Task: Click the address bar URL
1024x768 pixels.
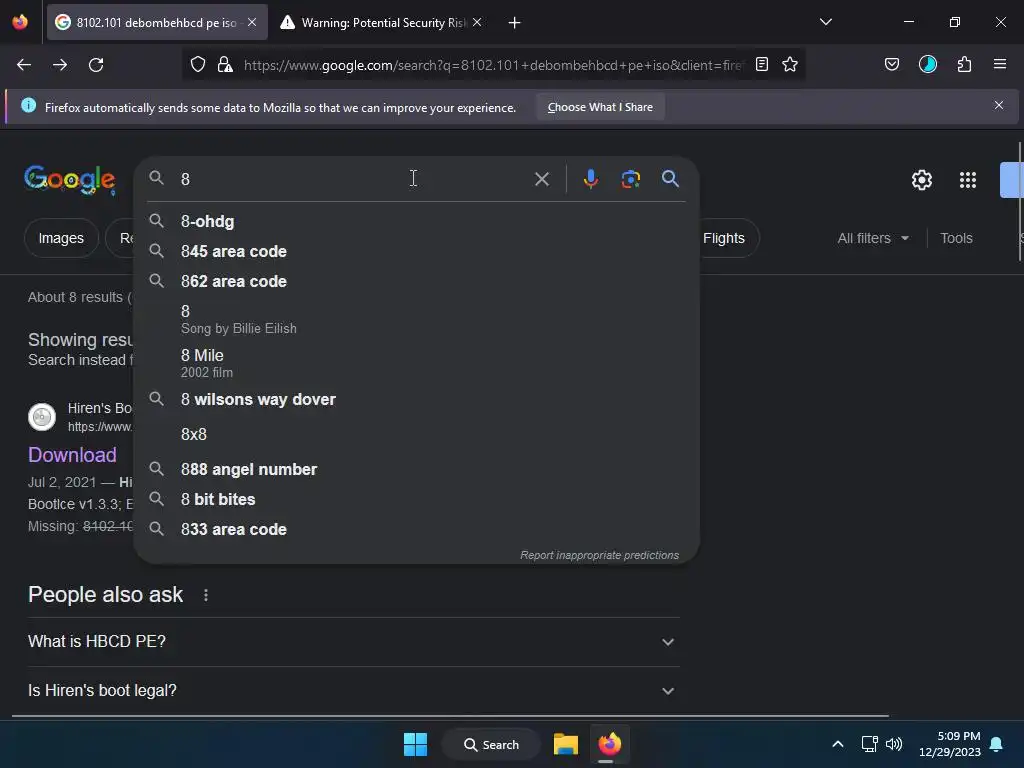Action: (x=493, y=65)
